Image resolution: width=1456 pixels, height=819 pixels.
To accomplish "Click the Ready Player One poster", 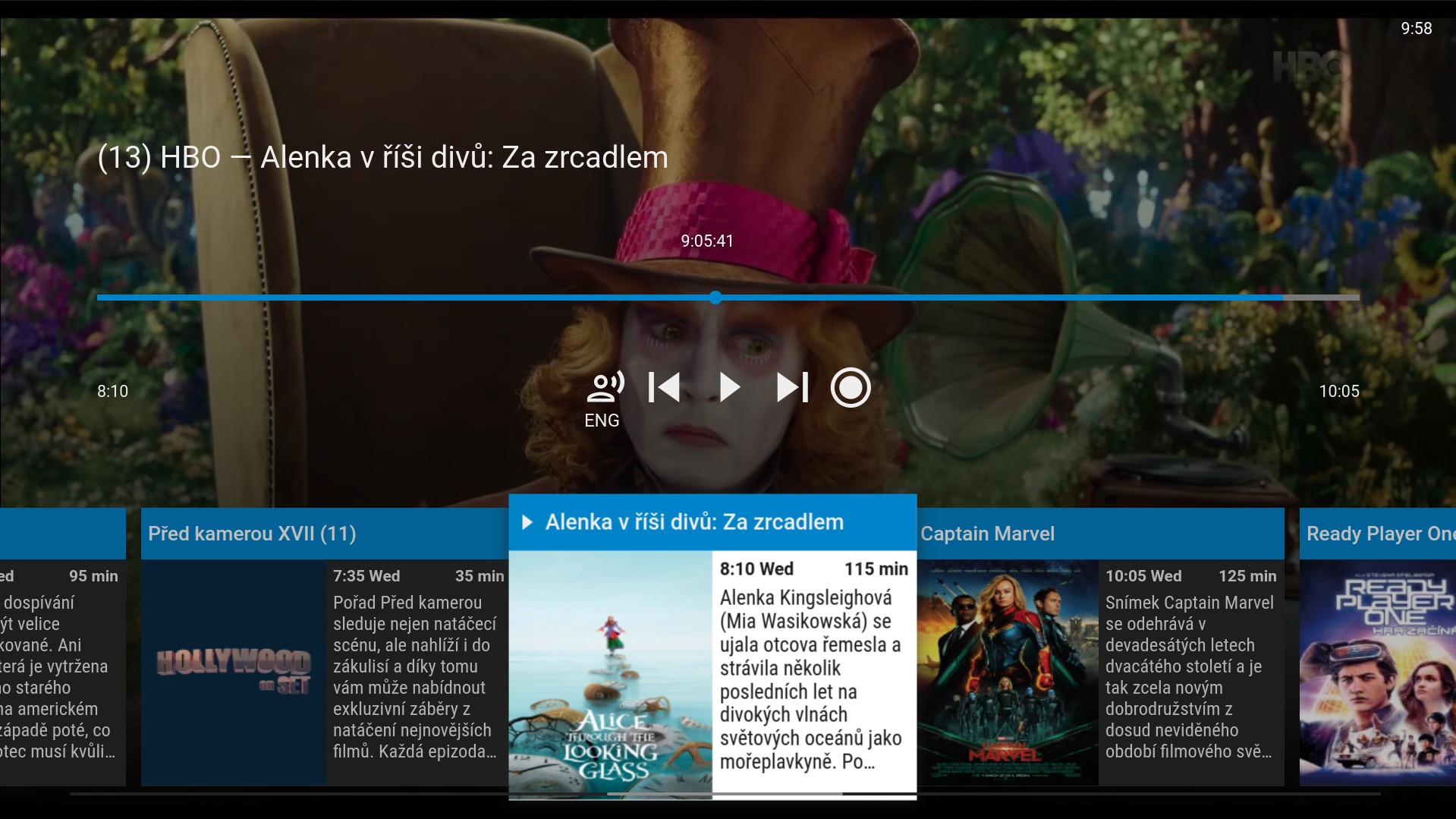I will coord(1377,672).
